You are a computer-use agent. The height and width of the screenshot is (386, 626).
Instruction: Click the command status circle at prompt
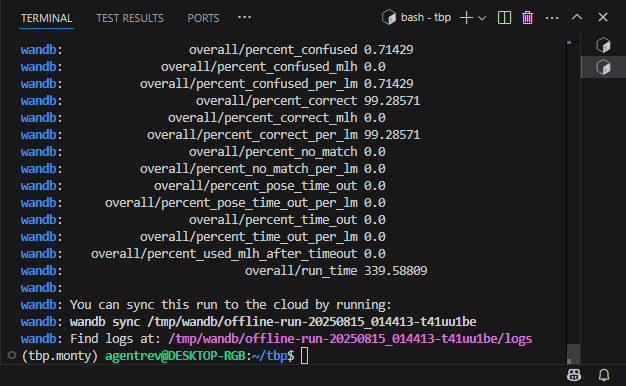tap(12, 355)
